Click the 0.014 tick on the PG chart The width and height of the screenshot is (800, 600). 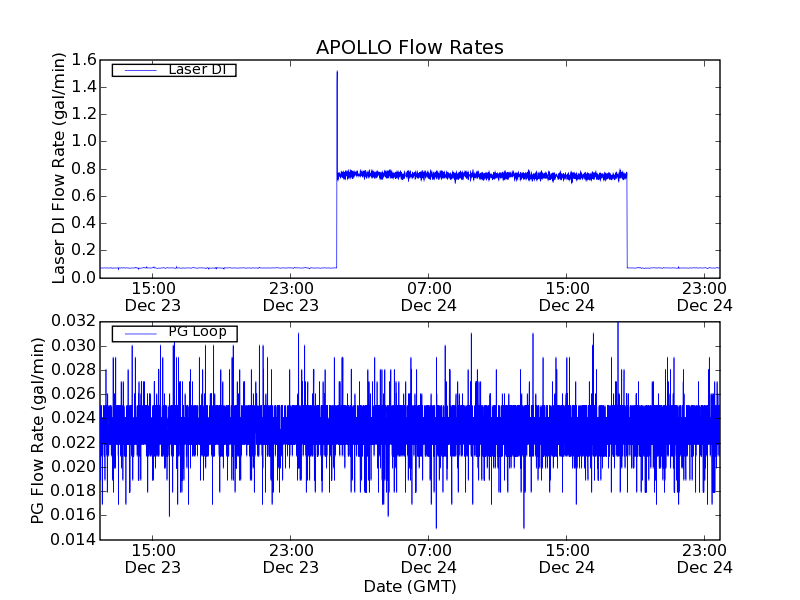73,539
